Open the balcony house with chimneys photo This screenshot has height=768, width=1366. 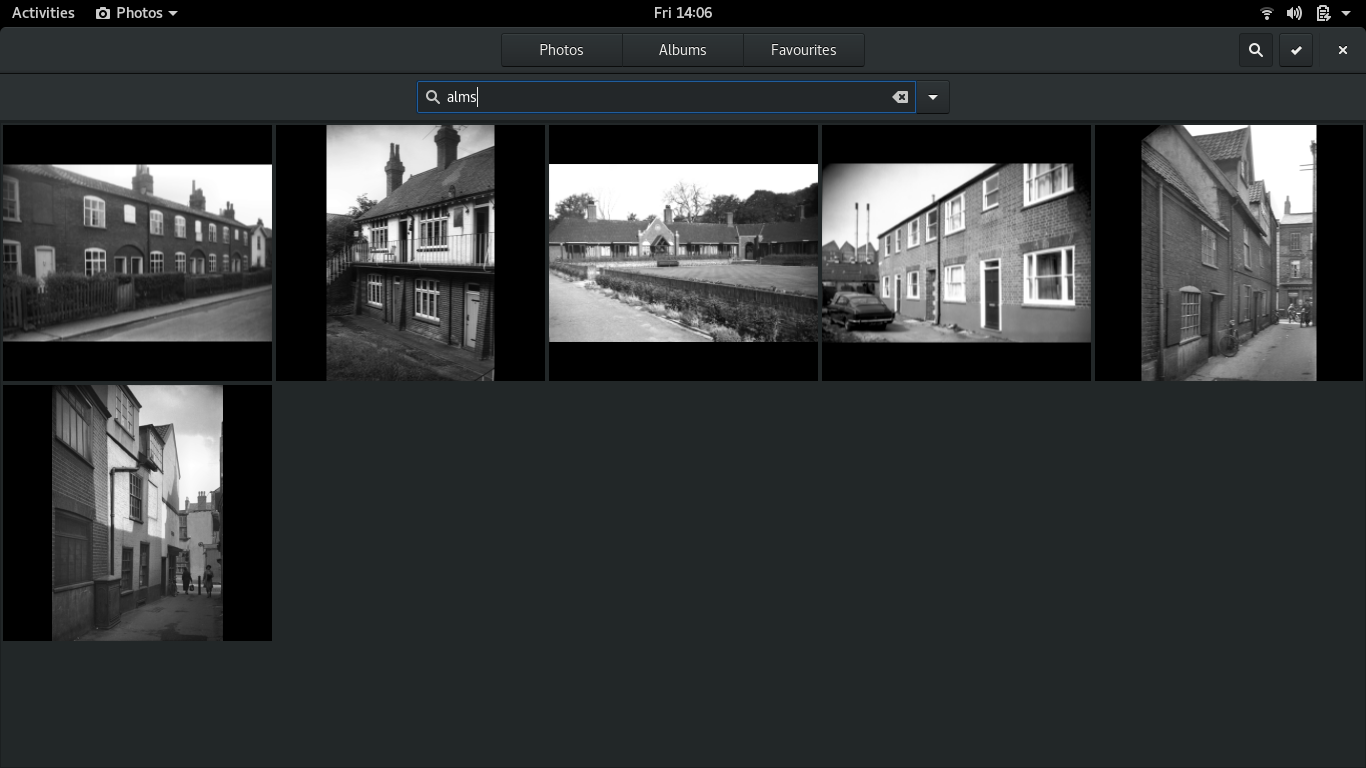pos(410,253)
